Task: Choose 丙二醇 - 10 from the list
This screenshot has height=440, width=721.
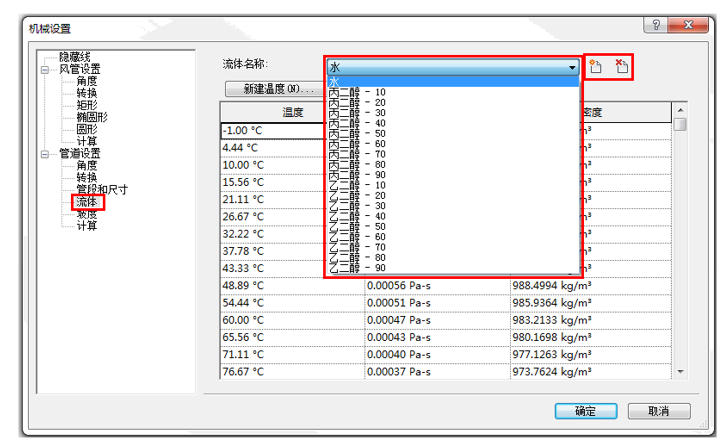Action: click(x=357, y=92)
